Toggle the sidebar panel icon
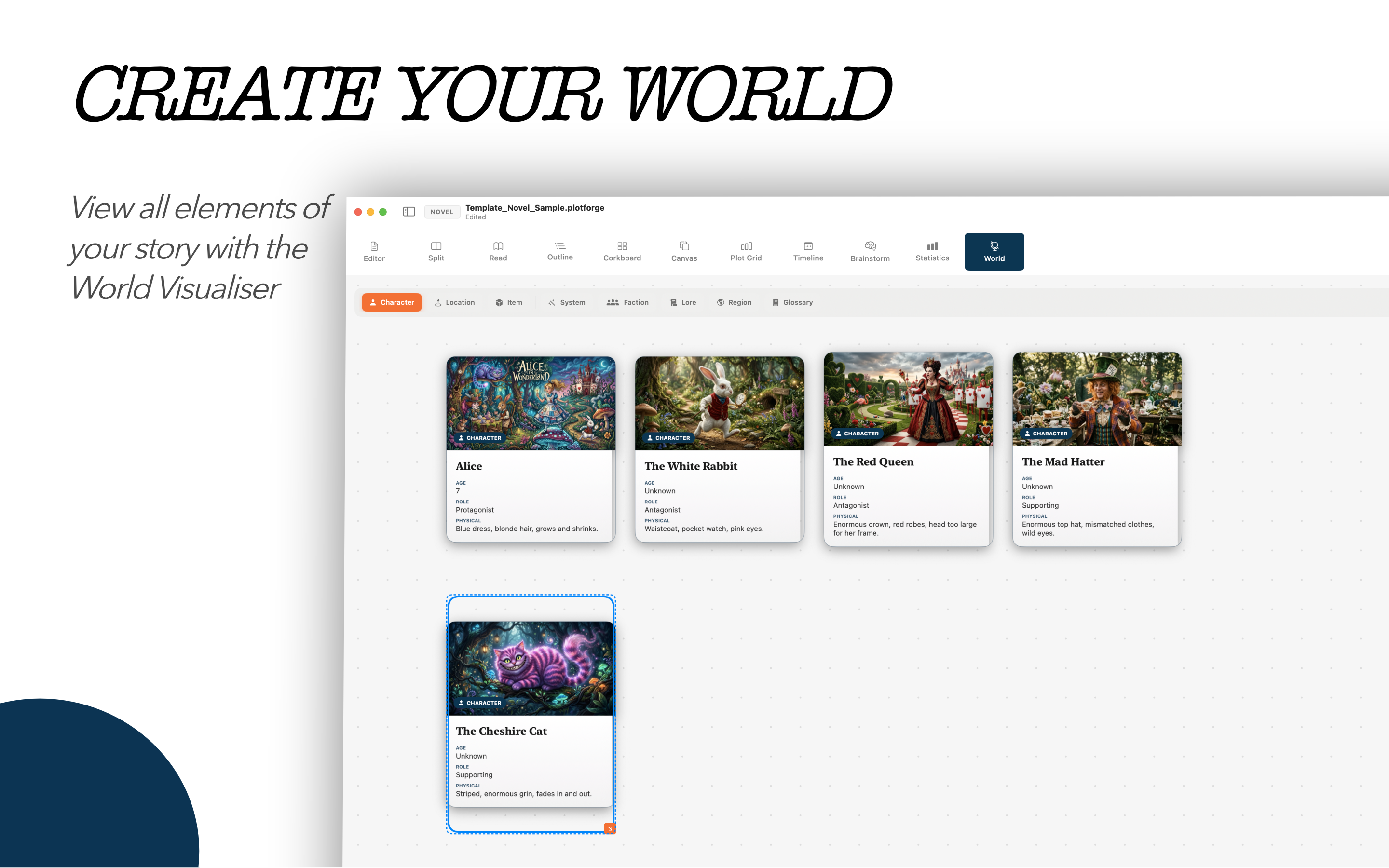This screenshot has height=868, width=1389. click(x=409, y=212)
